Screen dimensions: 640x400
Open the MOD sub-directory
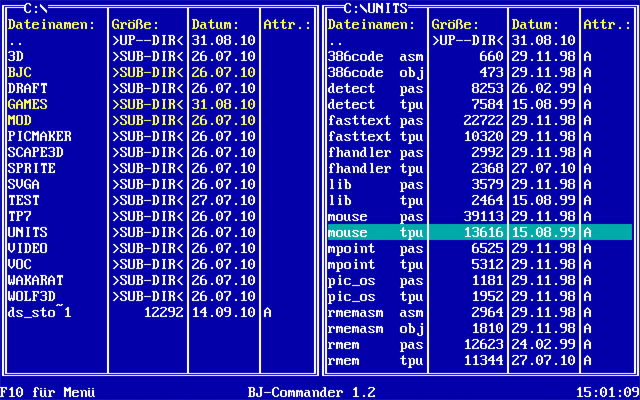point(20,120)
